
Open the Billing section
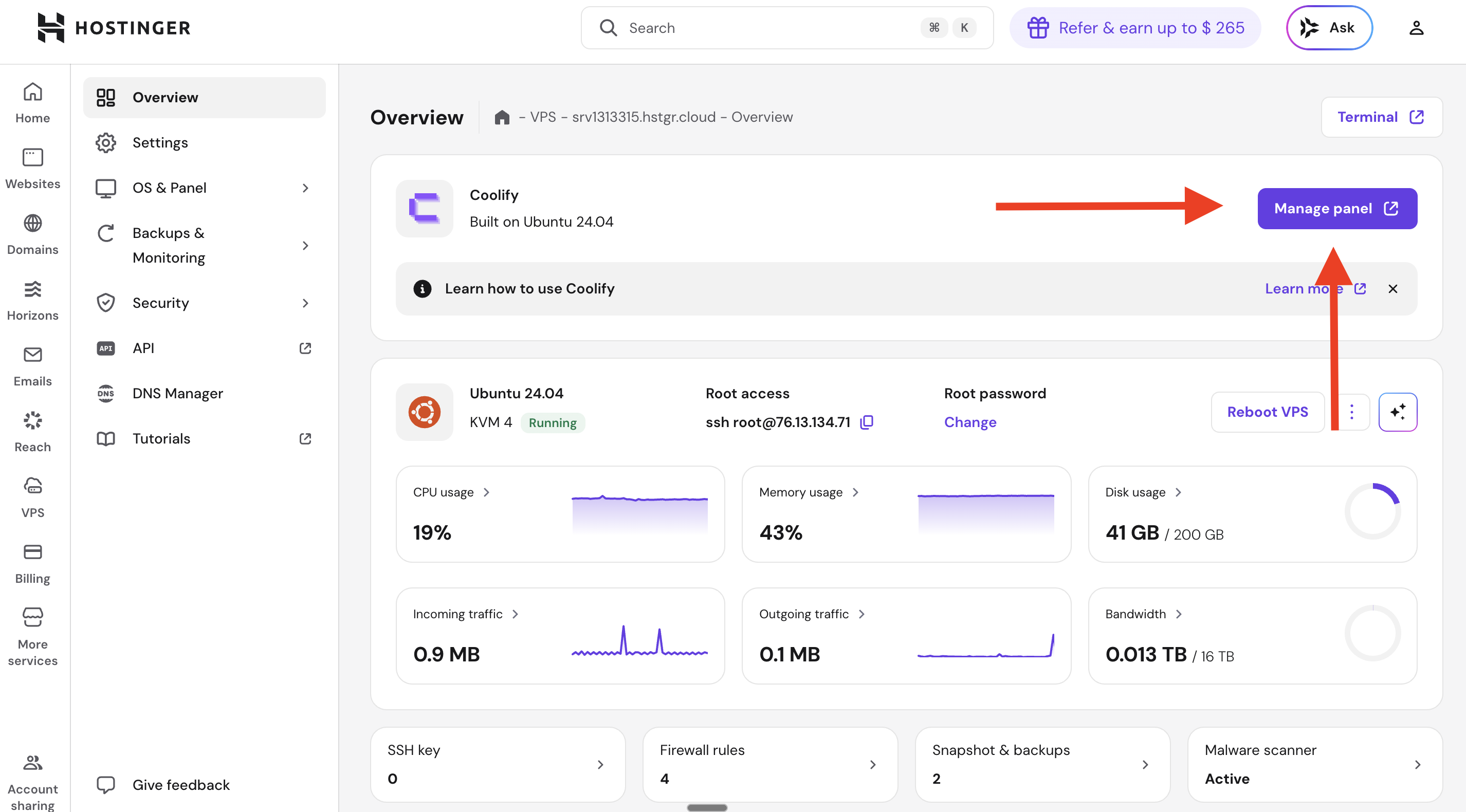click(32, 563)
